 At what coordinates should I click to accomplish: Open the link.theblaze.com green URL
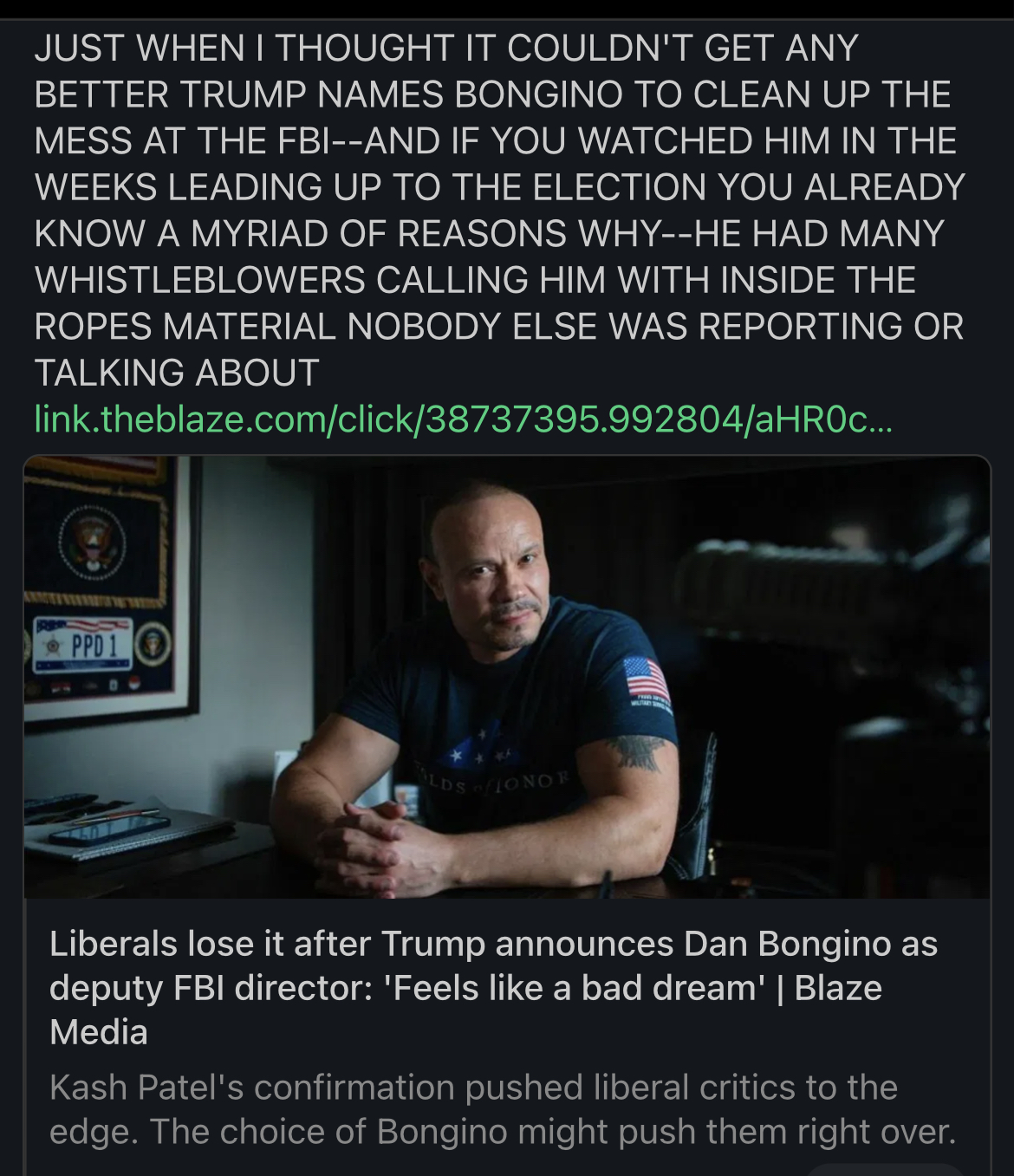[x=462, y=420]
